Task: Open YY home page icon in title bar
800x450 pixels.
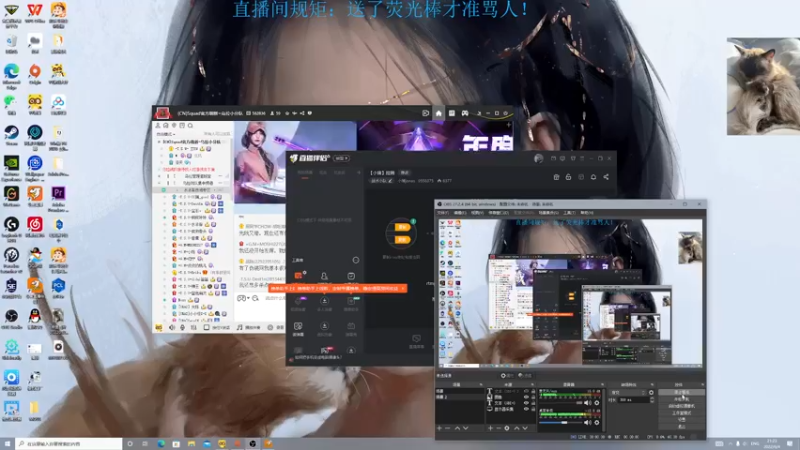Action: (438, 113)
